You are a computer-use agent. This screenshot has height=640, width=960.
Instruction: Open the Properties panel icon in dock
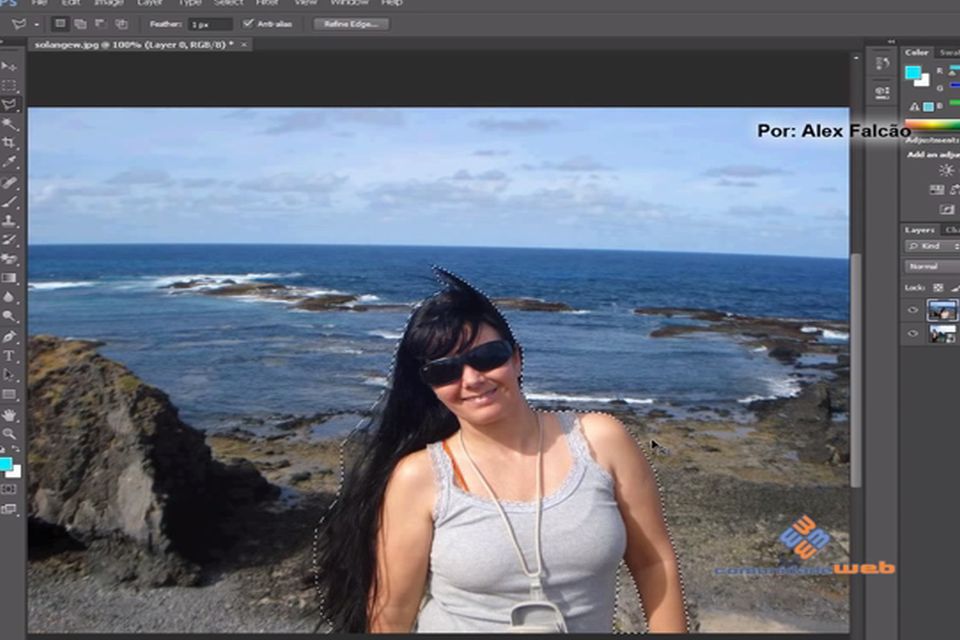(x=882, y=92)
